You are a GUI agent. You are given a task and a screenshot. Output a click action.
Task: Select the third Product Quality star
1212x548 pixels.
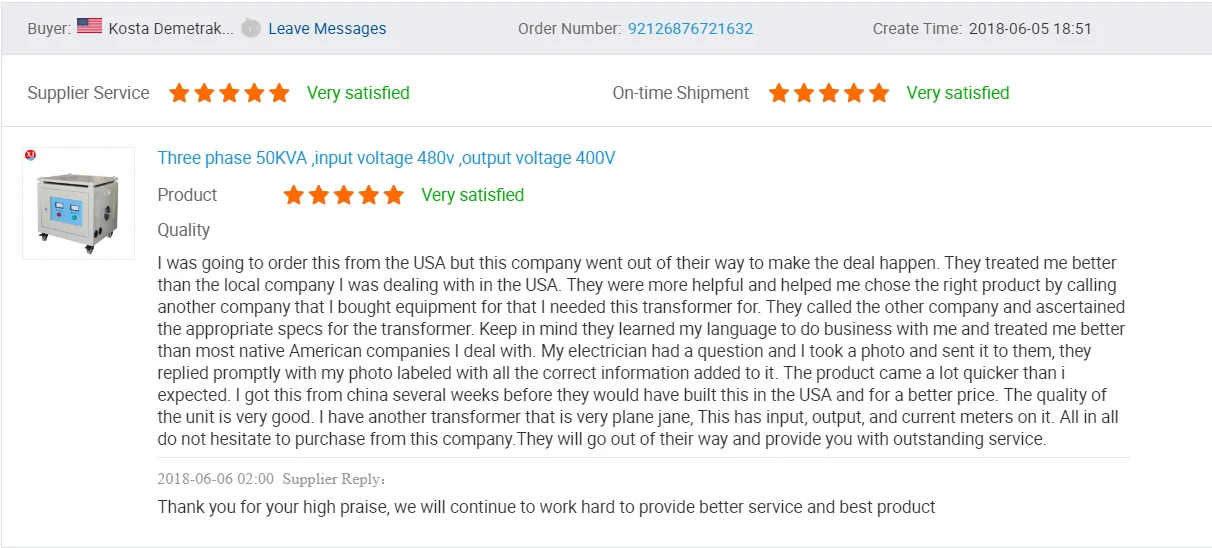tap(344, 195)
